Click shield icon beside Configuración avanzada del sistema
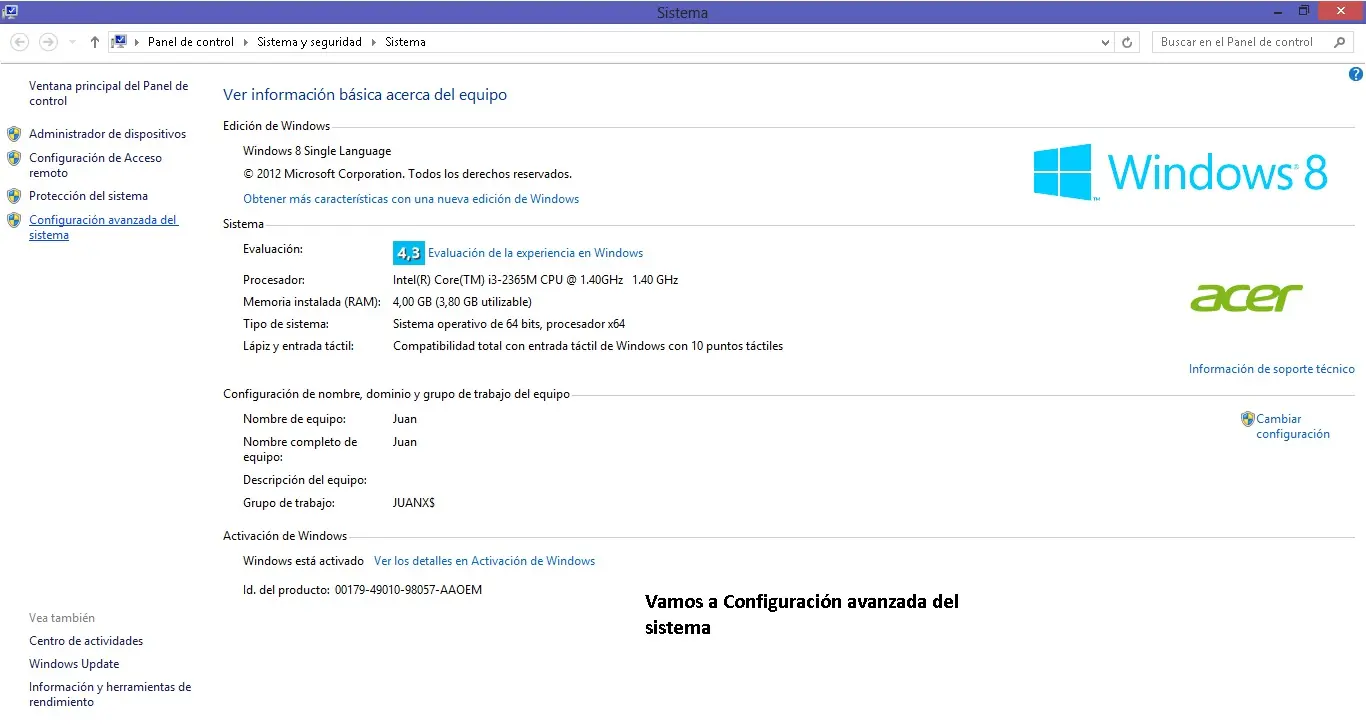Image resolution: width=1366 pixels, height=728 pixels. [14, 220]
